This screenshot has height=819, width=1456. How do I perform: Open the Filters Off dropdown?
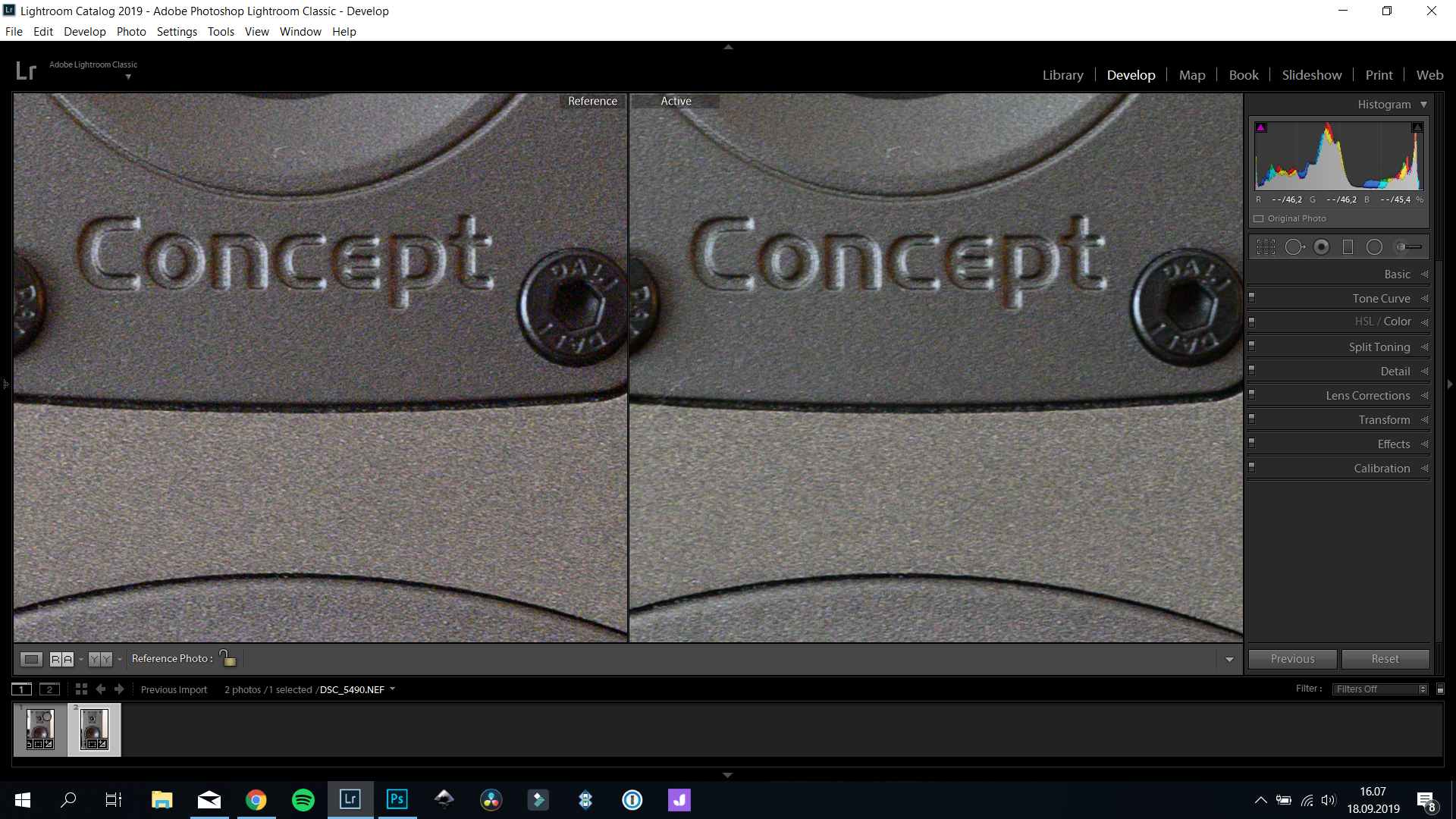click(x=1380, y=689)
